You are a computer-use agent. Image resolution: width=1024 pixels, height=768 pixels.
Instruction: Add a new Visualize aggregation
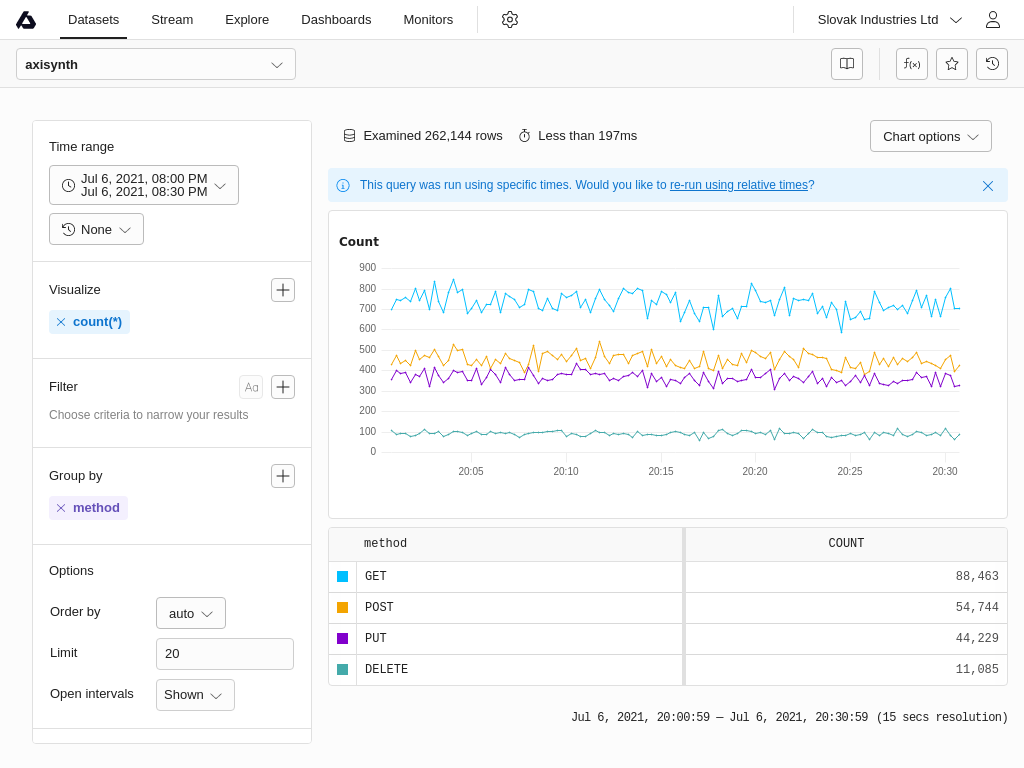(x=283, y=290)
